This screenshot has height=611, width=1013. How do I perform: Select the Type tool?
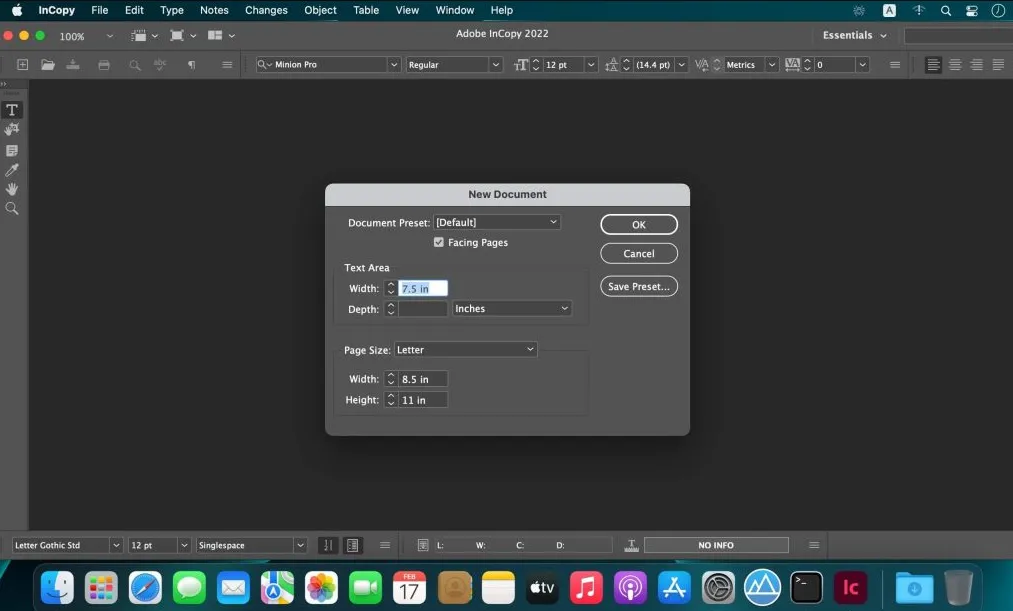click(x=12, y=110)
